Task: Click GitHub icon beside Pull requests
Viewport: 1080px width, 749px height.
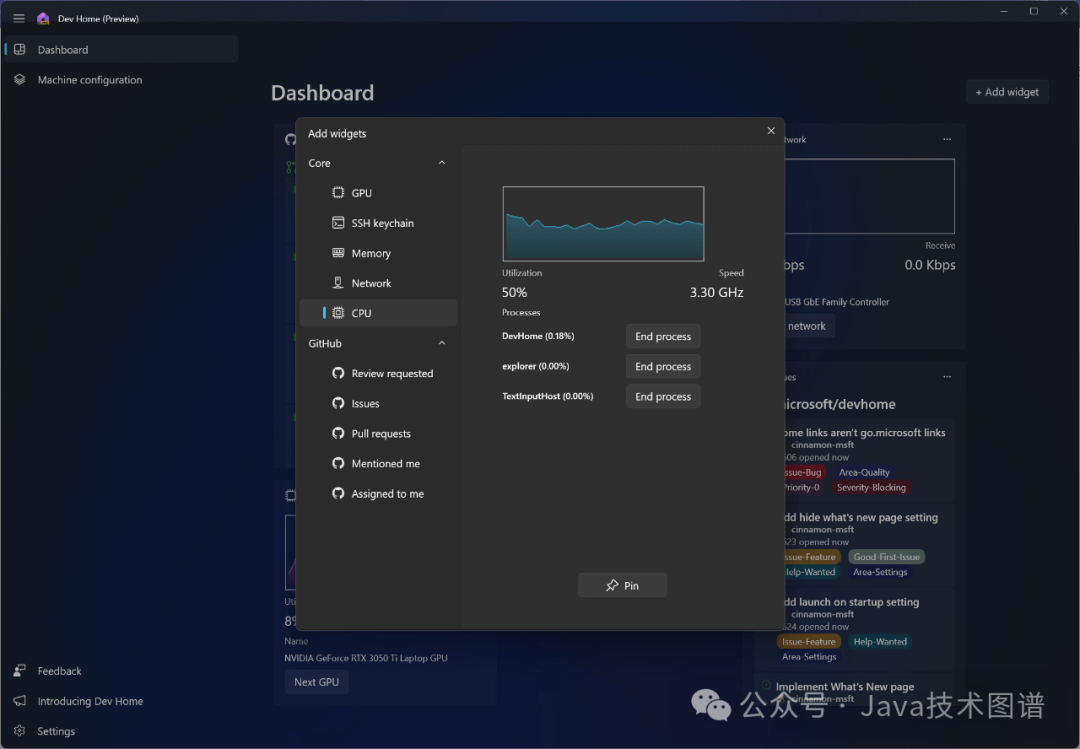Action: tap(338, 433)
